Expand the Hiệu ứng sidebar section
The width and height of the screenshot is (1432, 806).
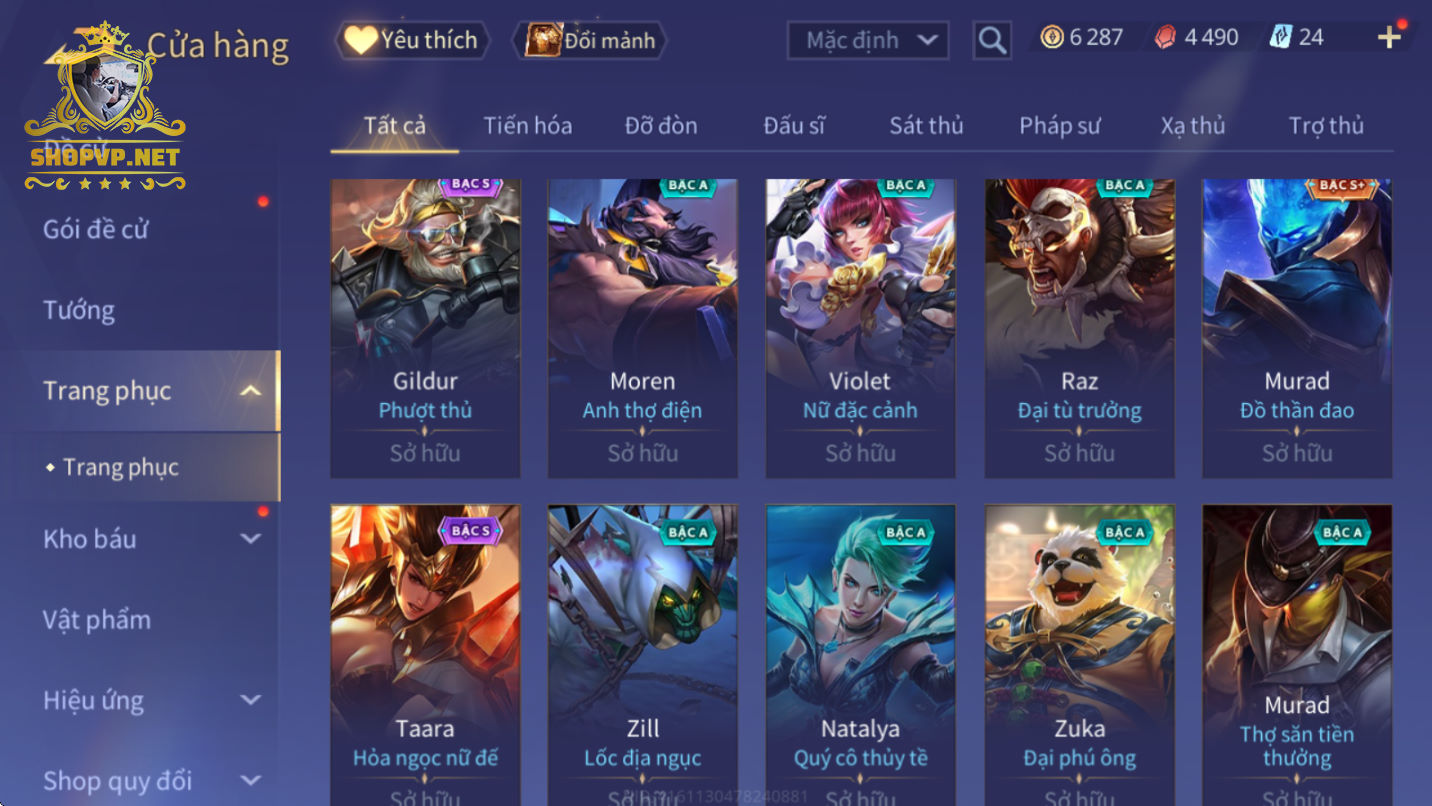251,700
